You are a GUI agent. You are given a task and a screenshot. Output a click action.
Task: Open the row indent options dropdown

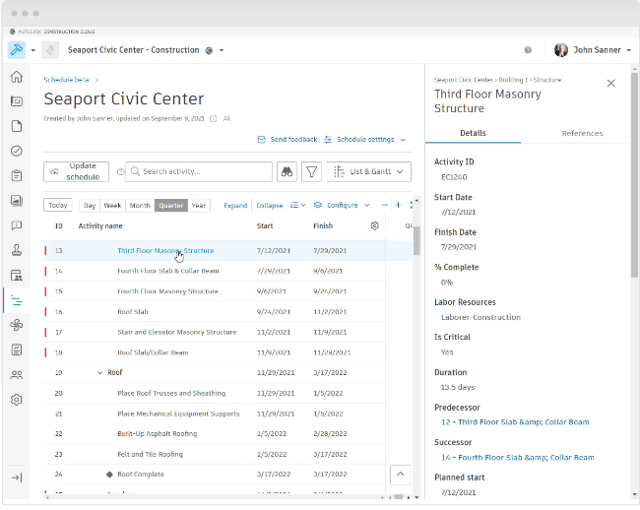[298, 205]
